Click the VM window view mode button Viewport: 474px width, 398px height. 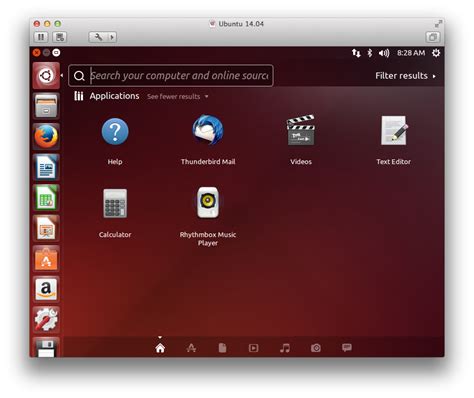point(433,37)
